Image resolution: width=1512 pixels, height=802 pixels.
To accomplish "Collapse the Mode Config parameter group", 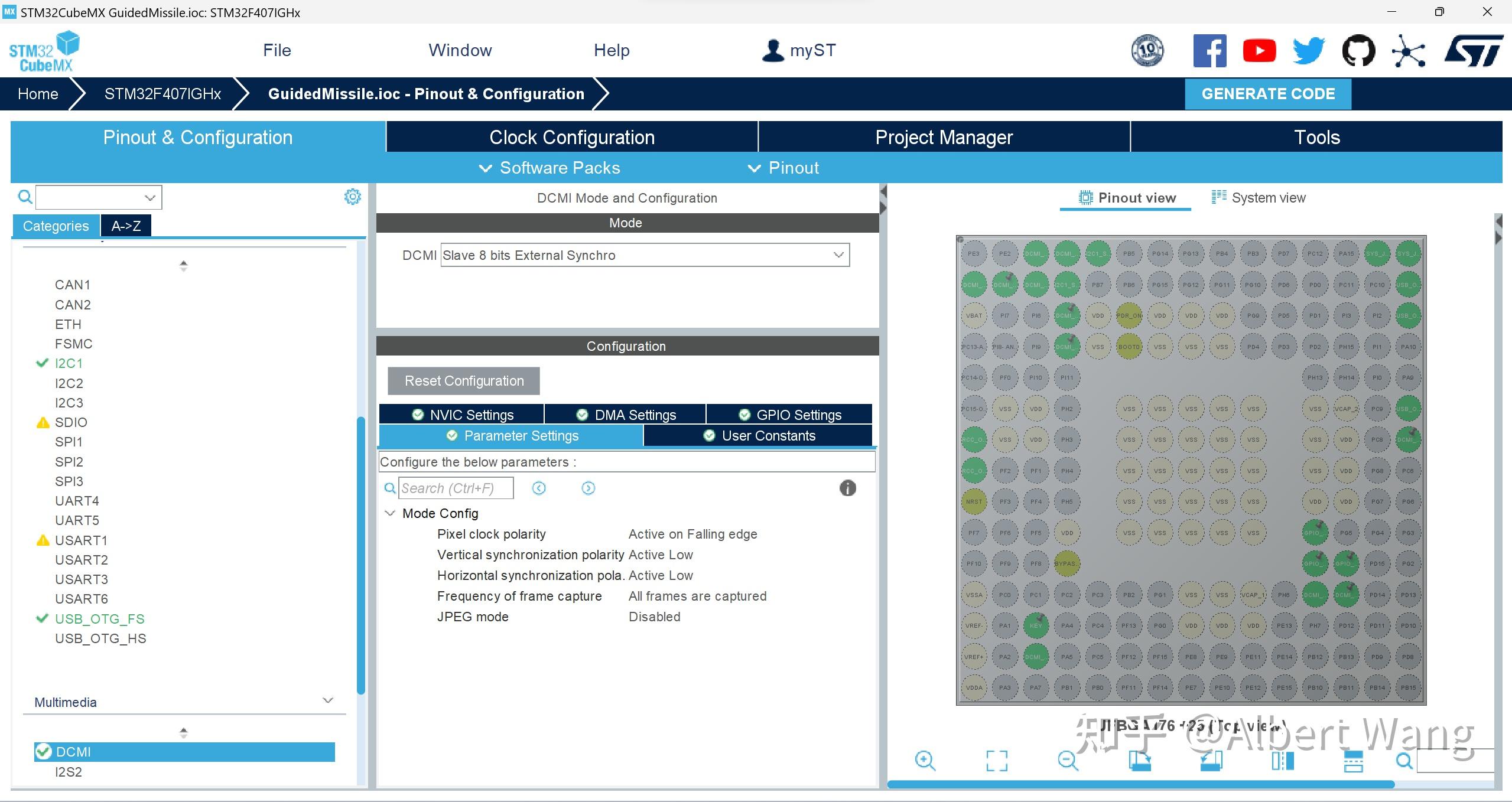I will (390, 513).
